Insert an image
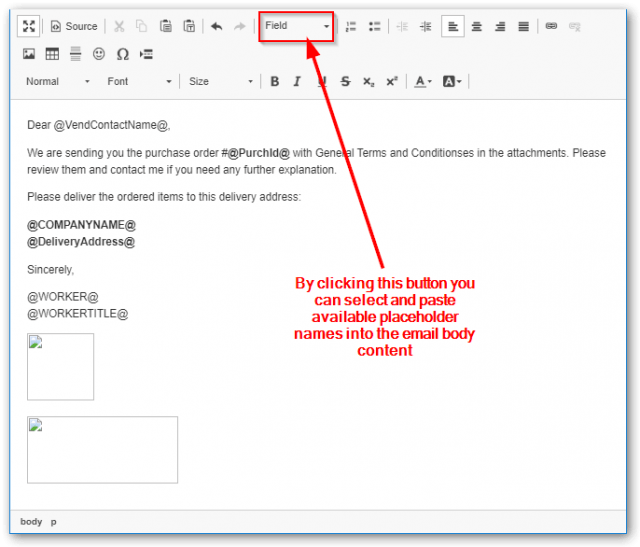Viewport: 640px width, 547px height. point(29,54)
